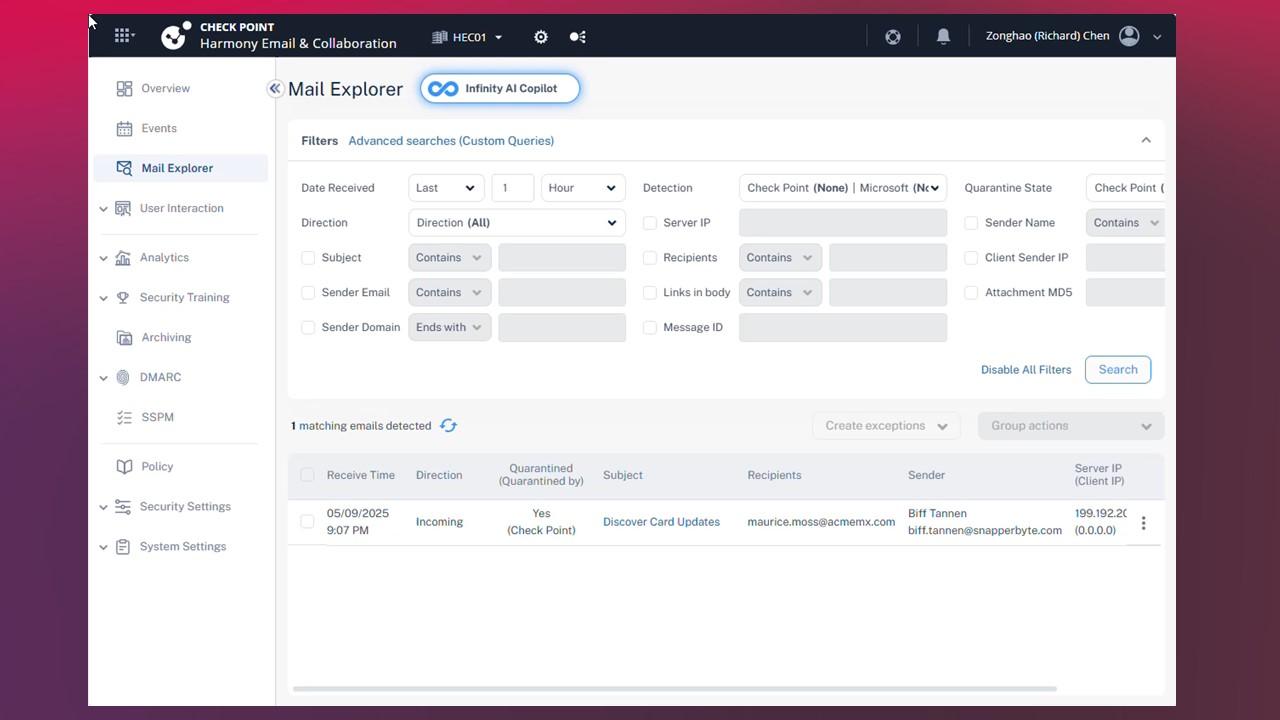Click the Search button
Viewport: 1280px width, 720px height.
coord(1118,370)
